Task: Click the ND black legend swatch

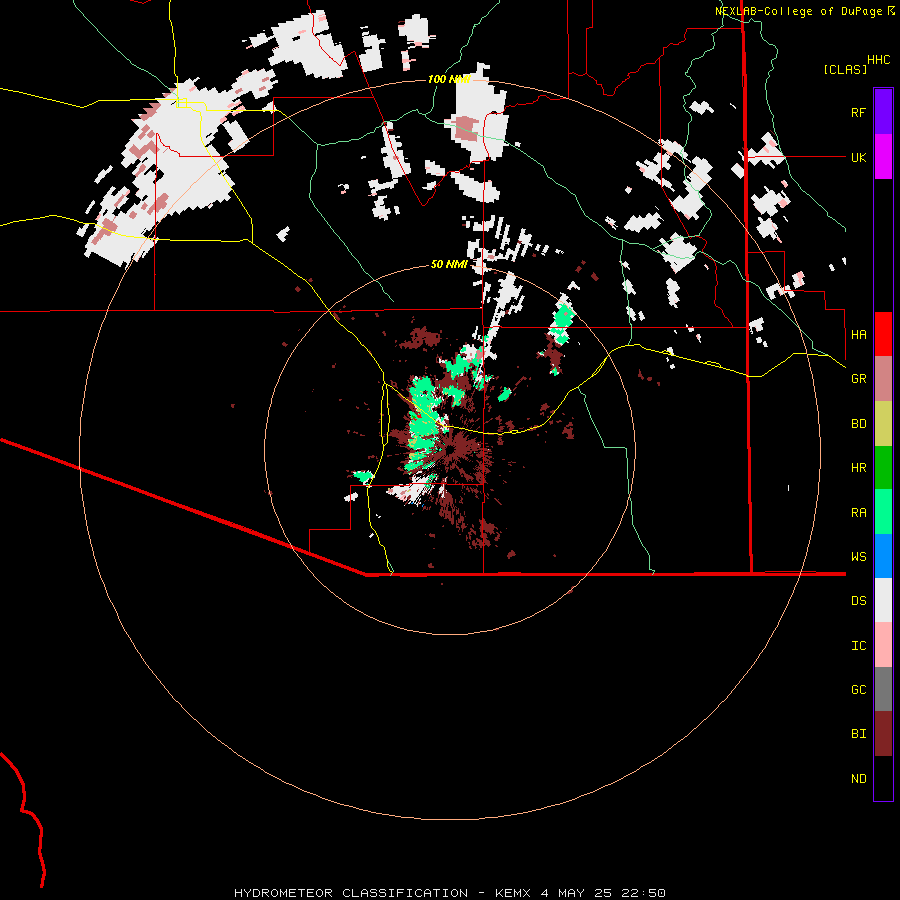Action: [x=883, y=778]
